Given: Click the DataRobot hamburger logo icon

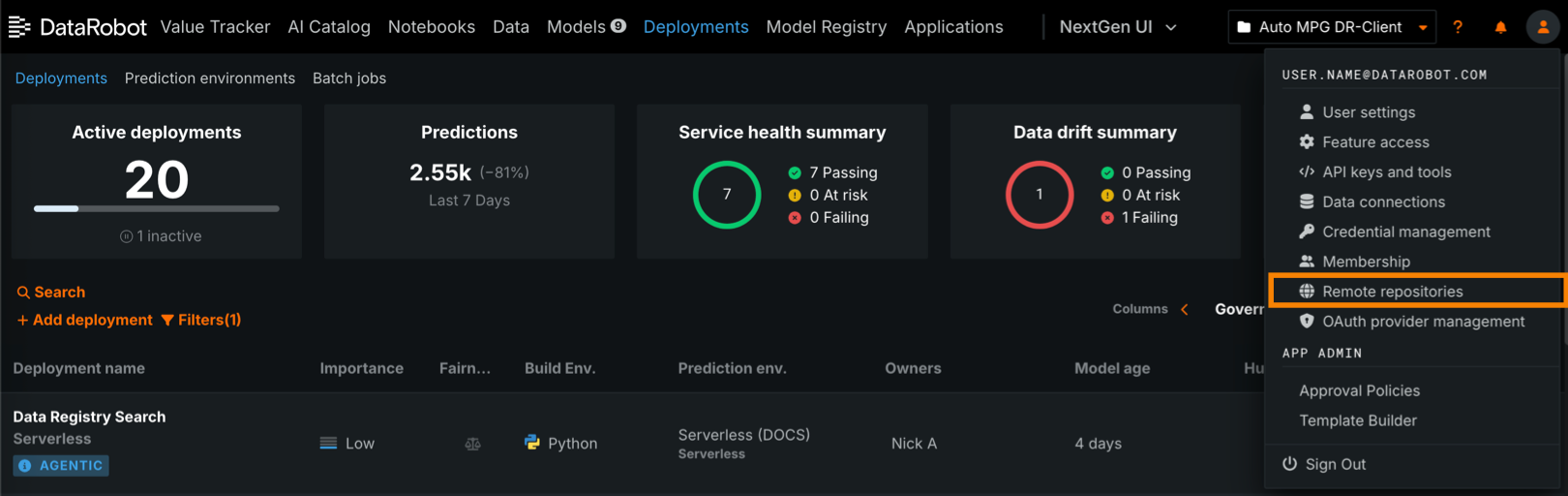Looking at the screenshot, I should tap(19, 27).
